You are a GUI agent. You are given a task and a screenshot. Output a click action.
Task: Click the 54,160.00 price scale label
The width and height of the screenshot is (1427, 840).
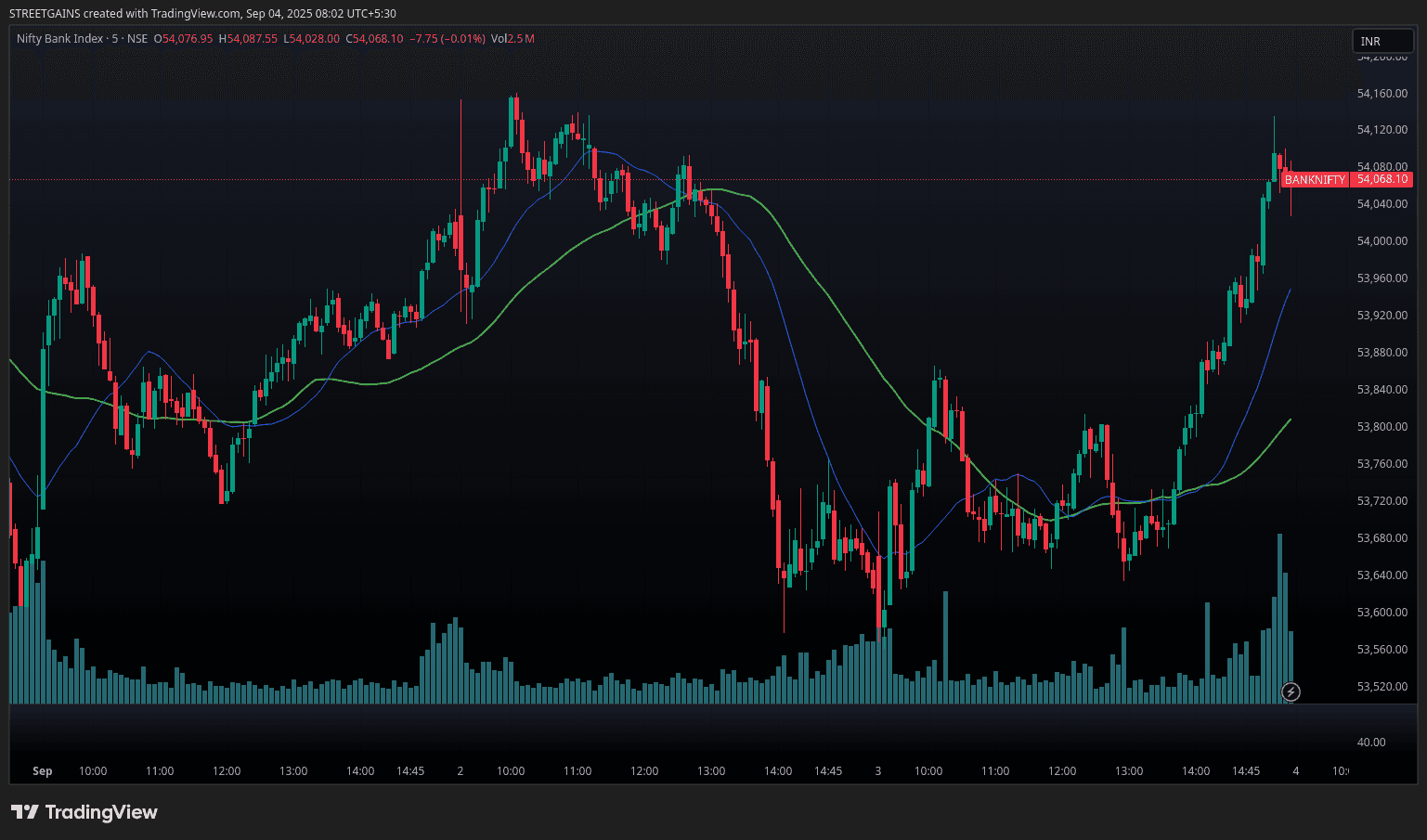click(1382, 93)
